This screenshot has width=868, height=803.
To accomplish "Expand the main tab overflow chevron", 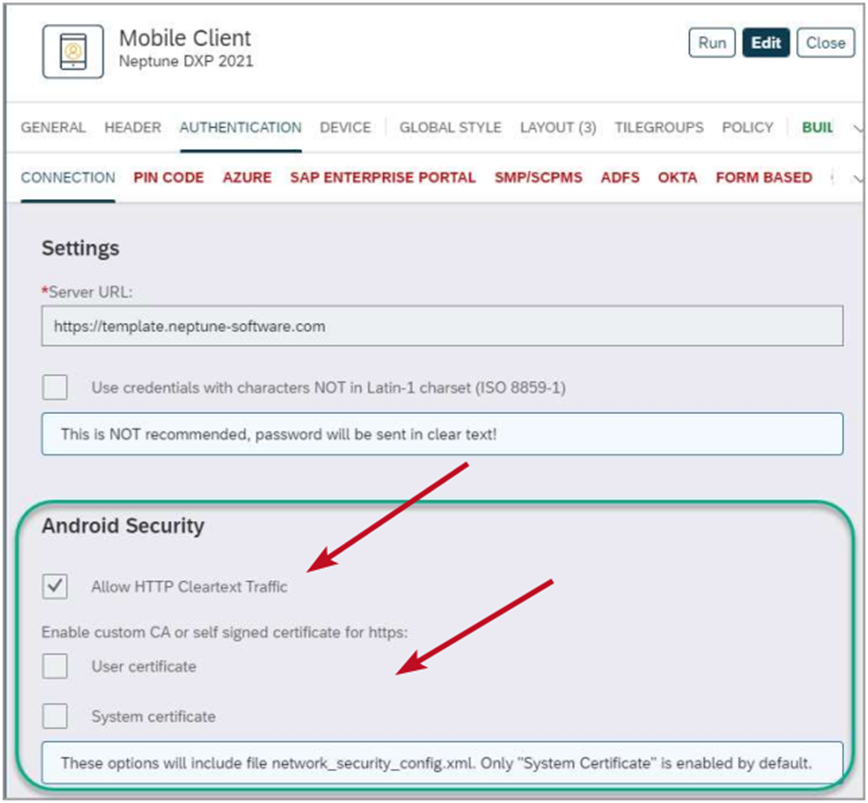I will (857, 128).
